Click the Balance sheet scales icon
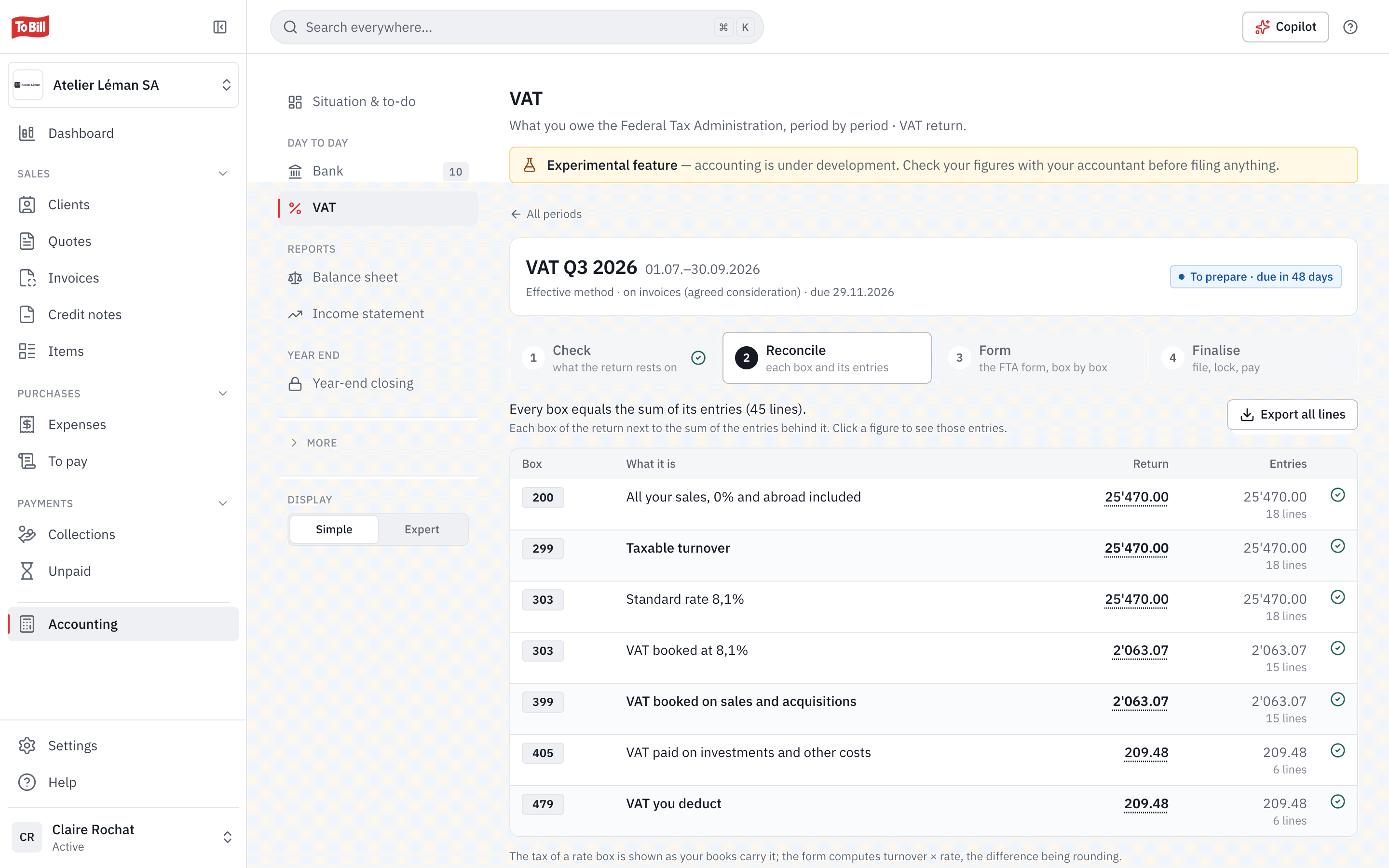This screenshot has width=1389, height=868. (x=295, y=278)
